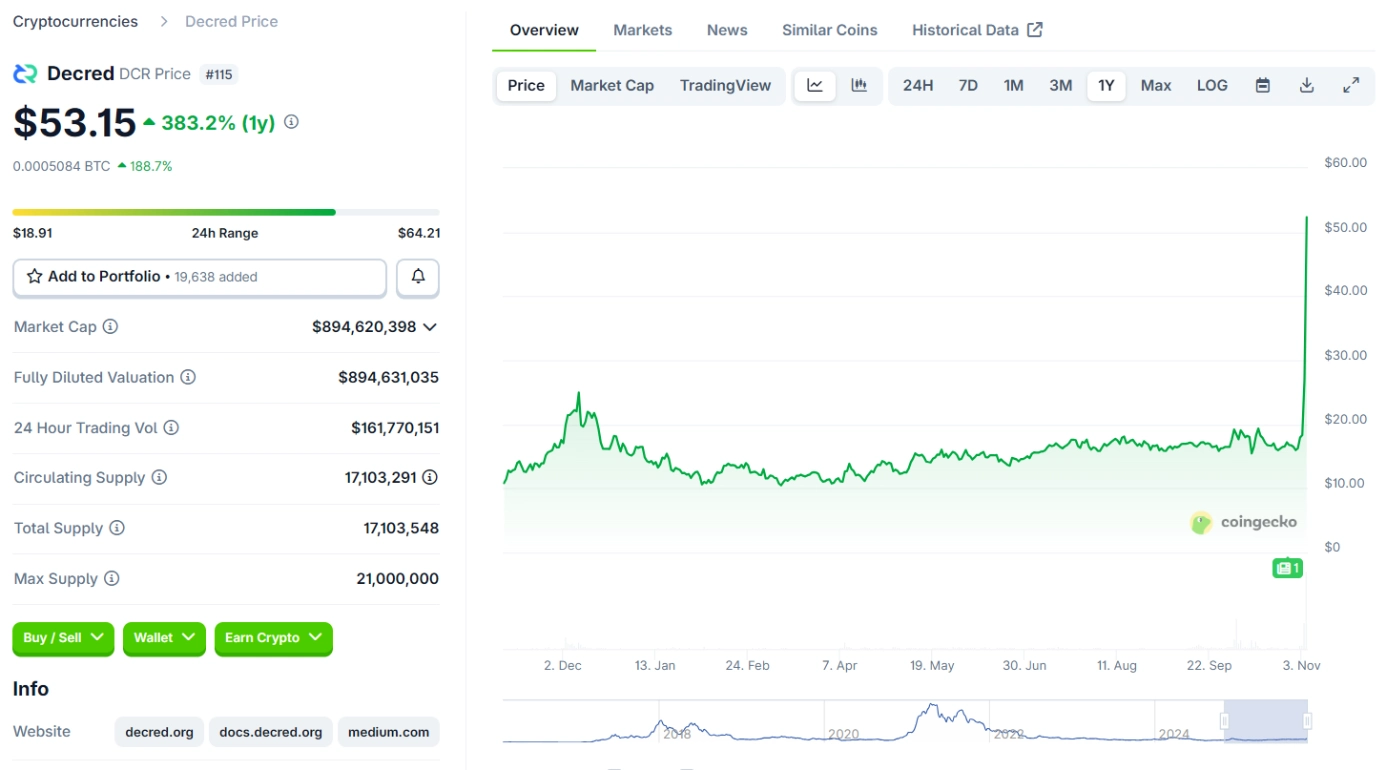Switch to candlestick chart icon
The image size is (1386, 770).
tap(859, 86)
